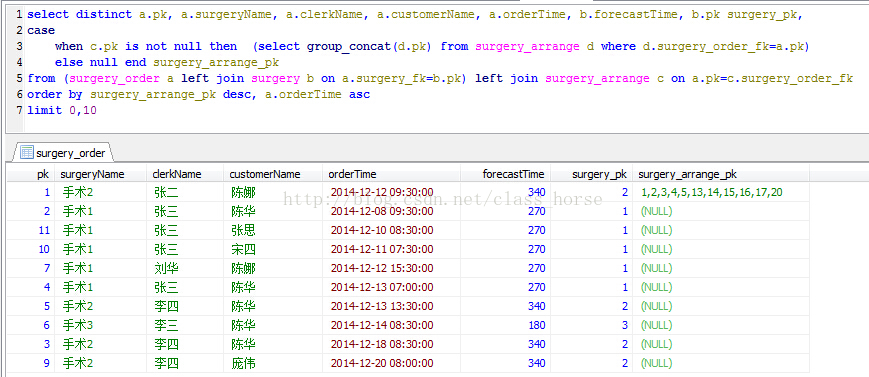
Task: Click the table icon on surgery_order tab
Action: 27,152
